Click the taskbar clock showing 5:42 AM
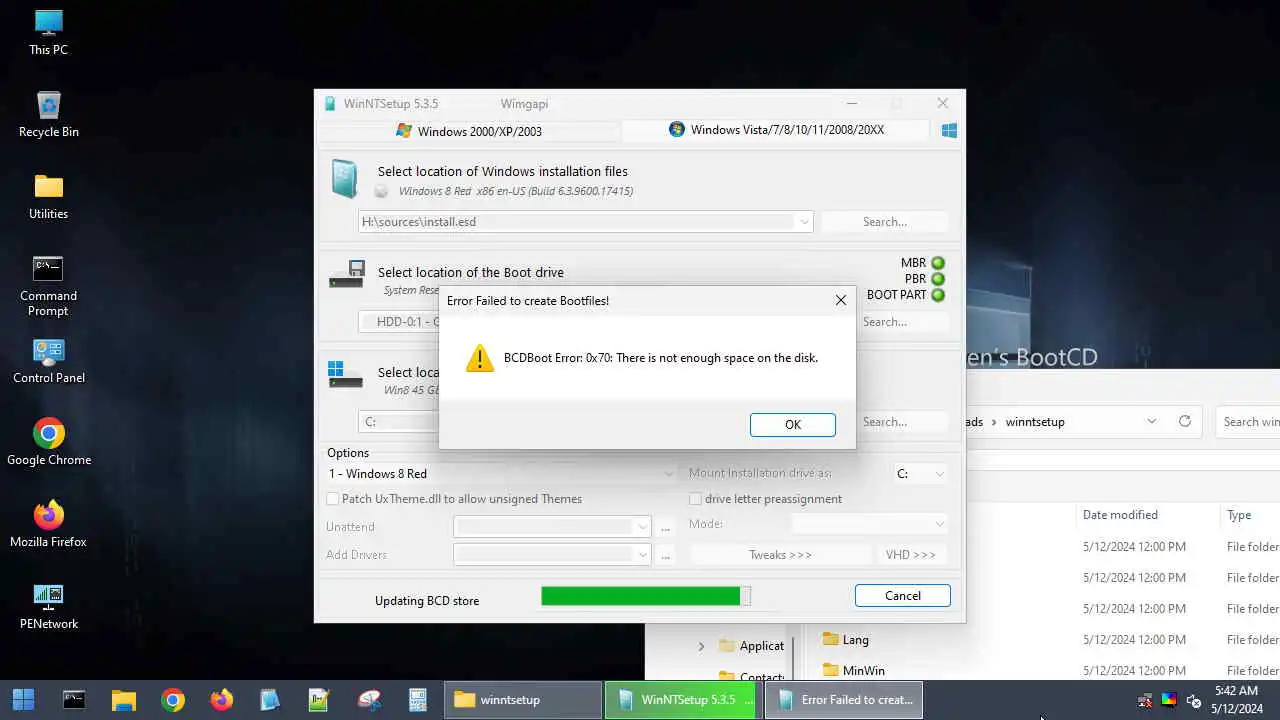This screenshot has width=1280, height=720. (1236, 700)
